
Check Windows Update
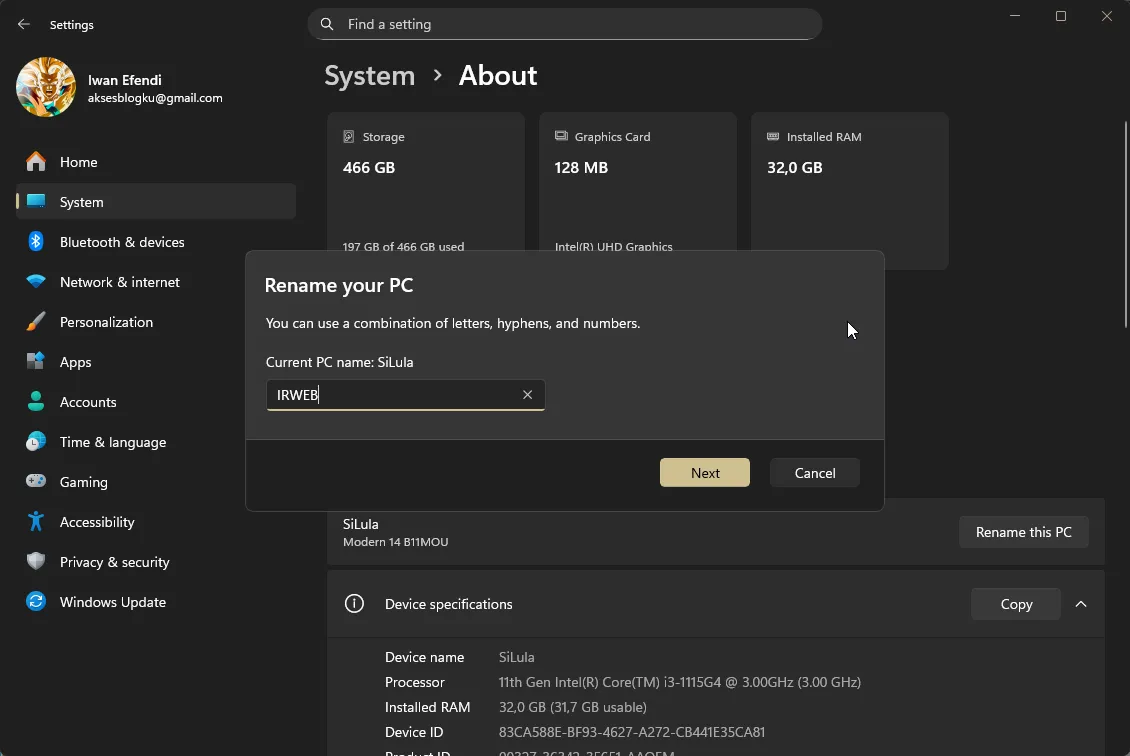pyautogui.click(x=113, y=602)
